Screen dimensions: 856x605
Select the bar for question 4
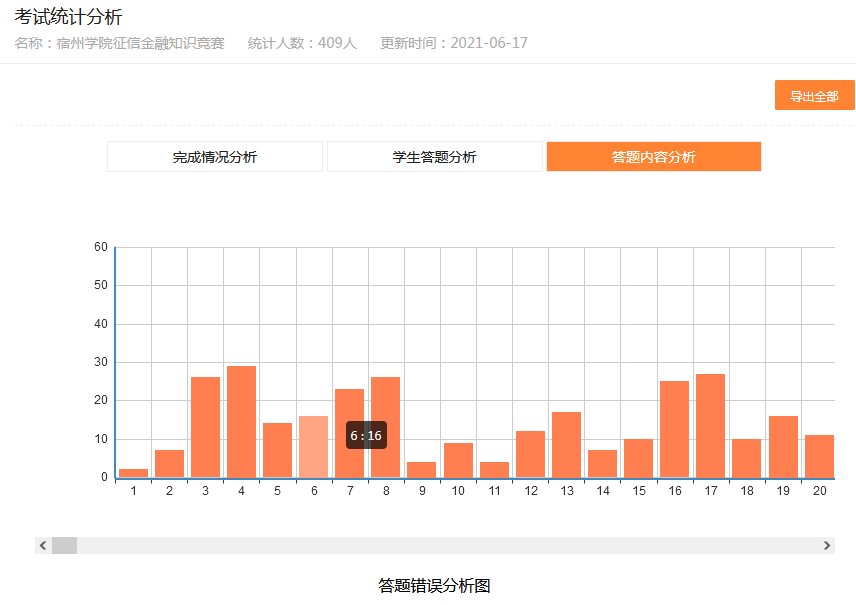click(x=241, y=422)
